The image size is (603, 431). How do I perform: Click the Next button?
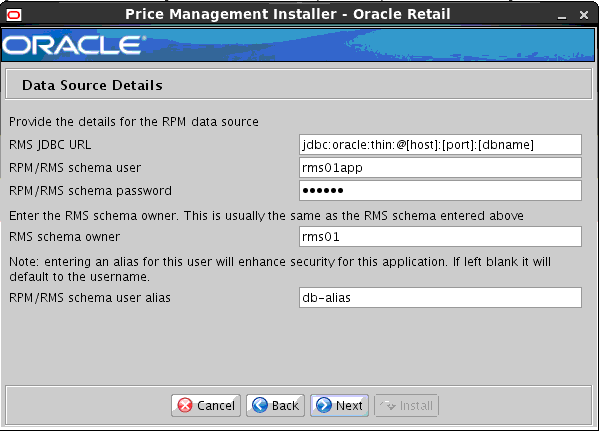pos(339,405)
